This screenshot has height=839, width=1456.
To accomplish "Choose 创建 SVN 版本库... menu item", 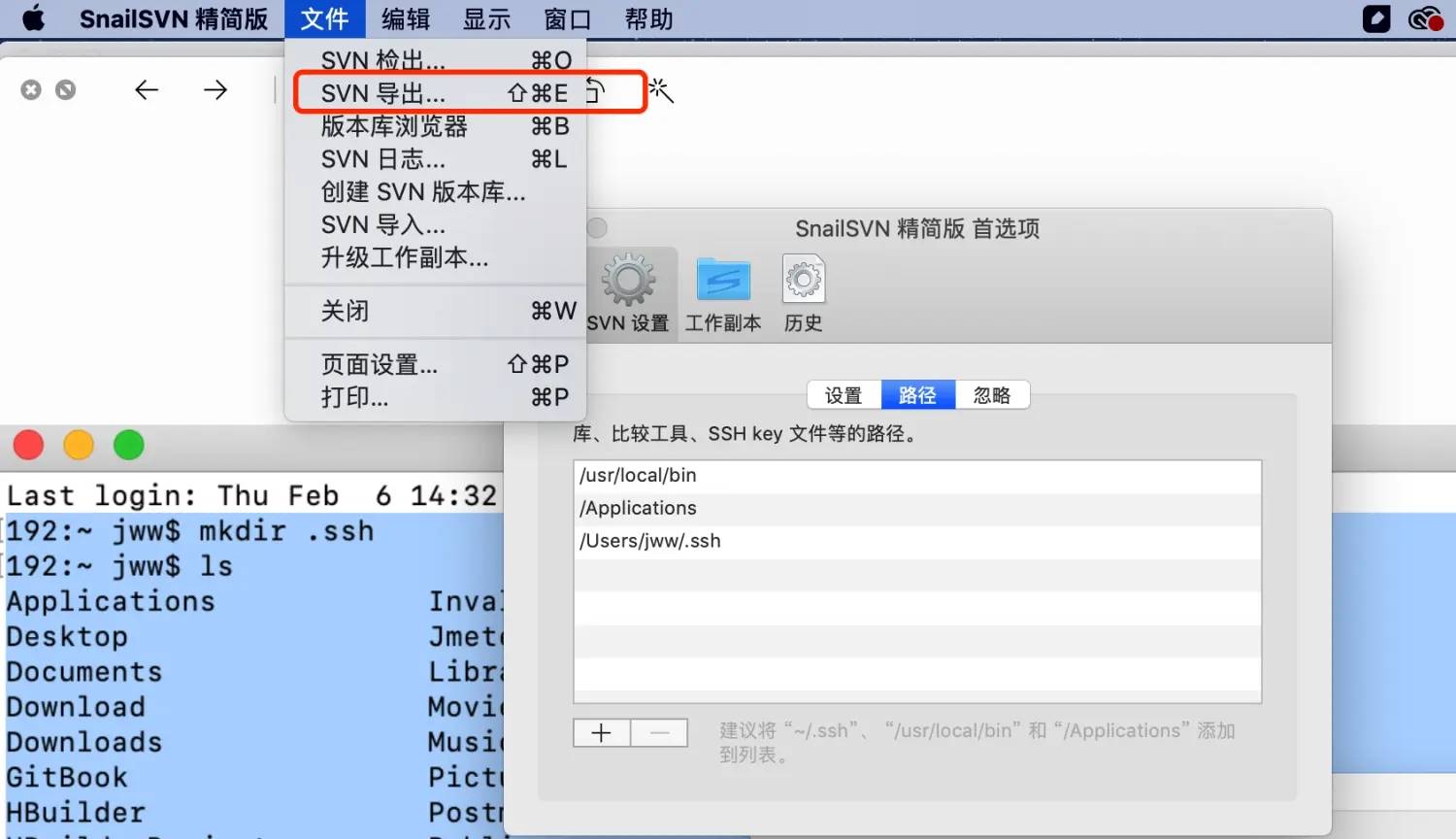I will (x=436, y=192).
